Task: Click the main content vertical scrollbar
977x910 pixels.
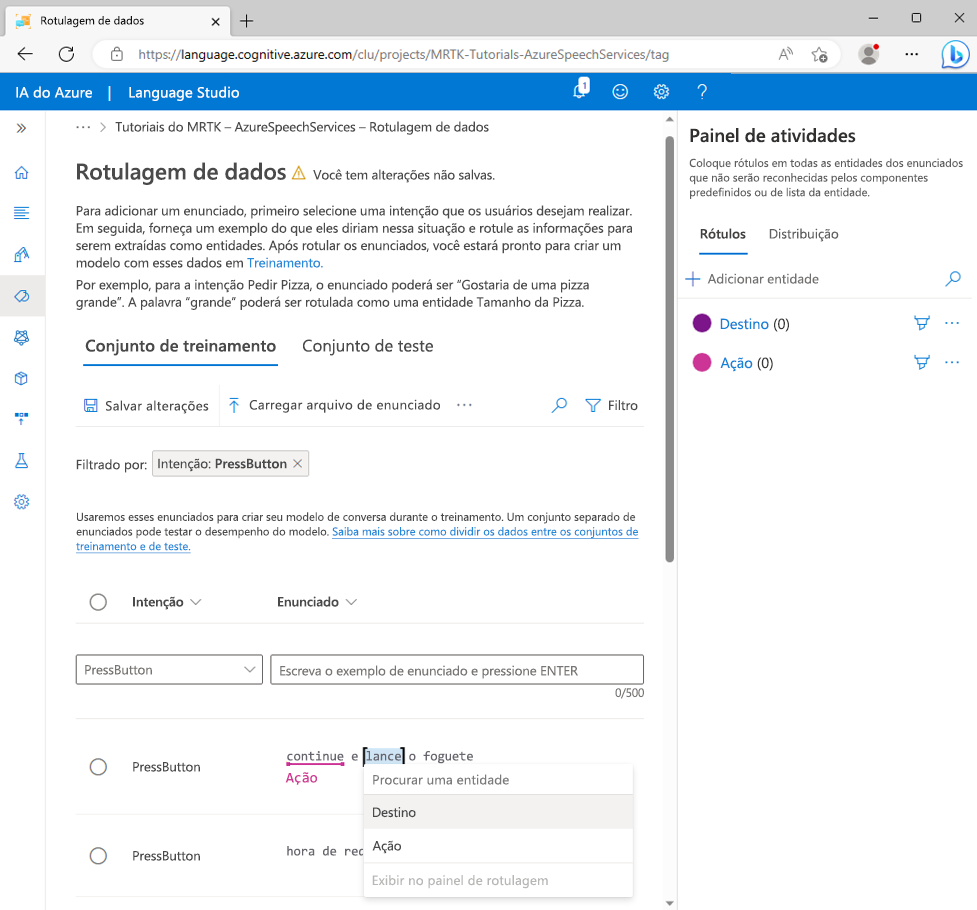Action: coord(670,349)
